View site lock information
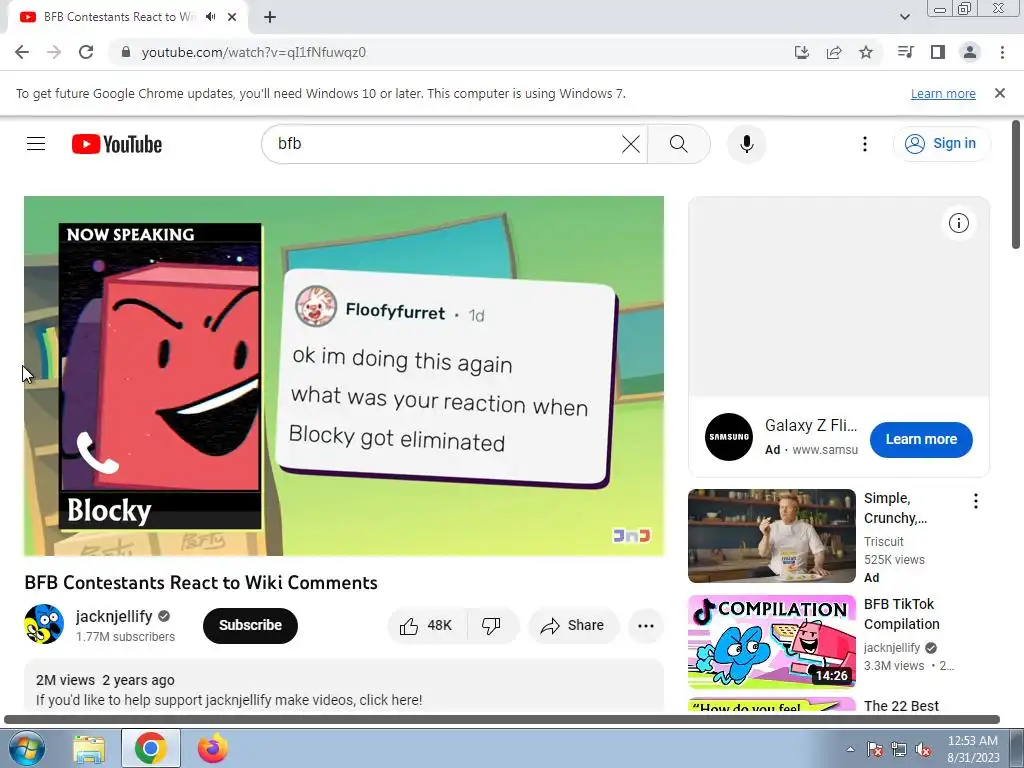The image size is (1024, 768). (126, 52)
